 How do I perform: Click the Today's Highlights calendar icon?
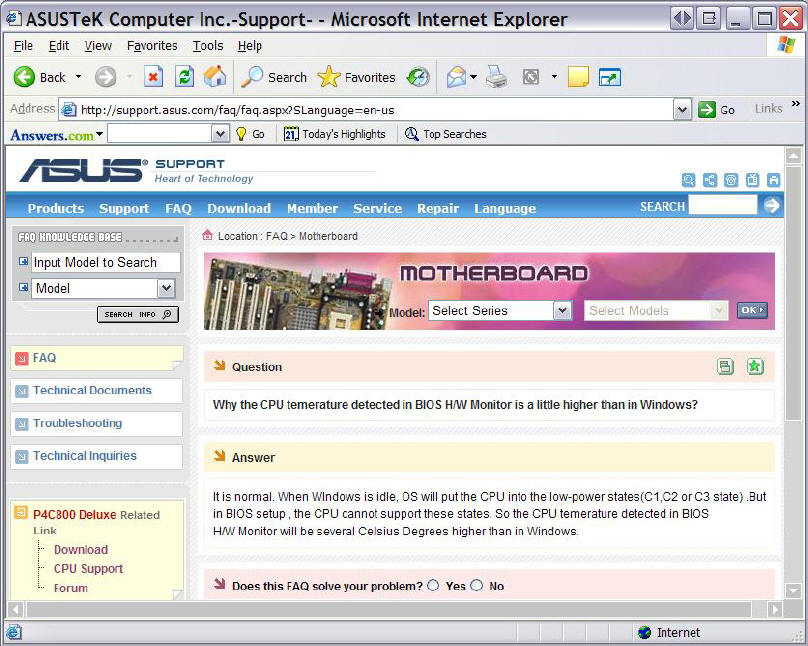(x=291, y=134)
